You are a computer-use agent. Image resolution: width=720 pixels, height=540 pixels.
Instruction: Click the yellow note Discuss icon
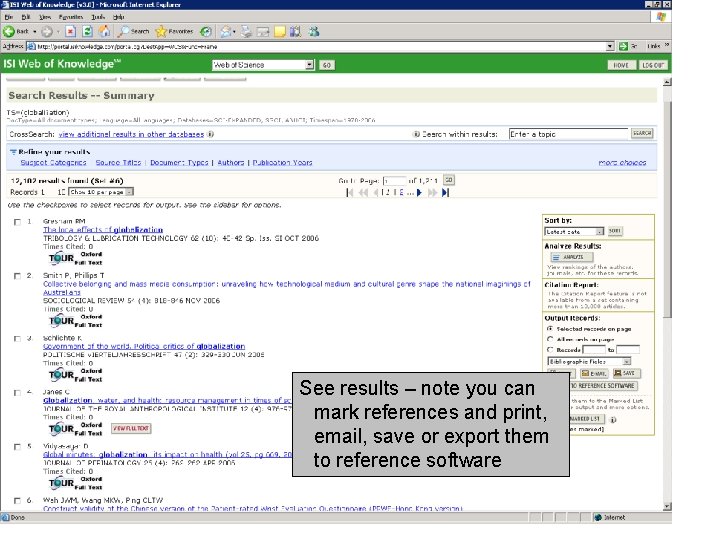(279, 31)
